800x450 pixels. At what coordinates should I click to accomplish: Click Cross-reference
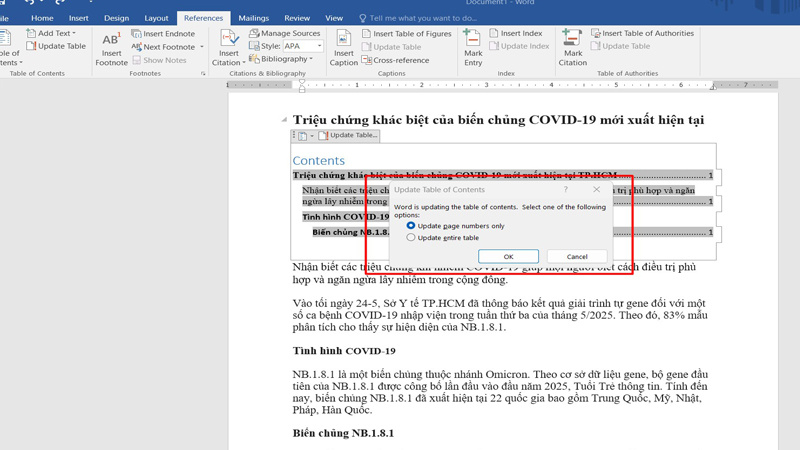point(395,60)
